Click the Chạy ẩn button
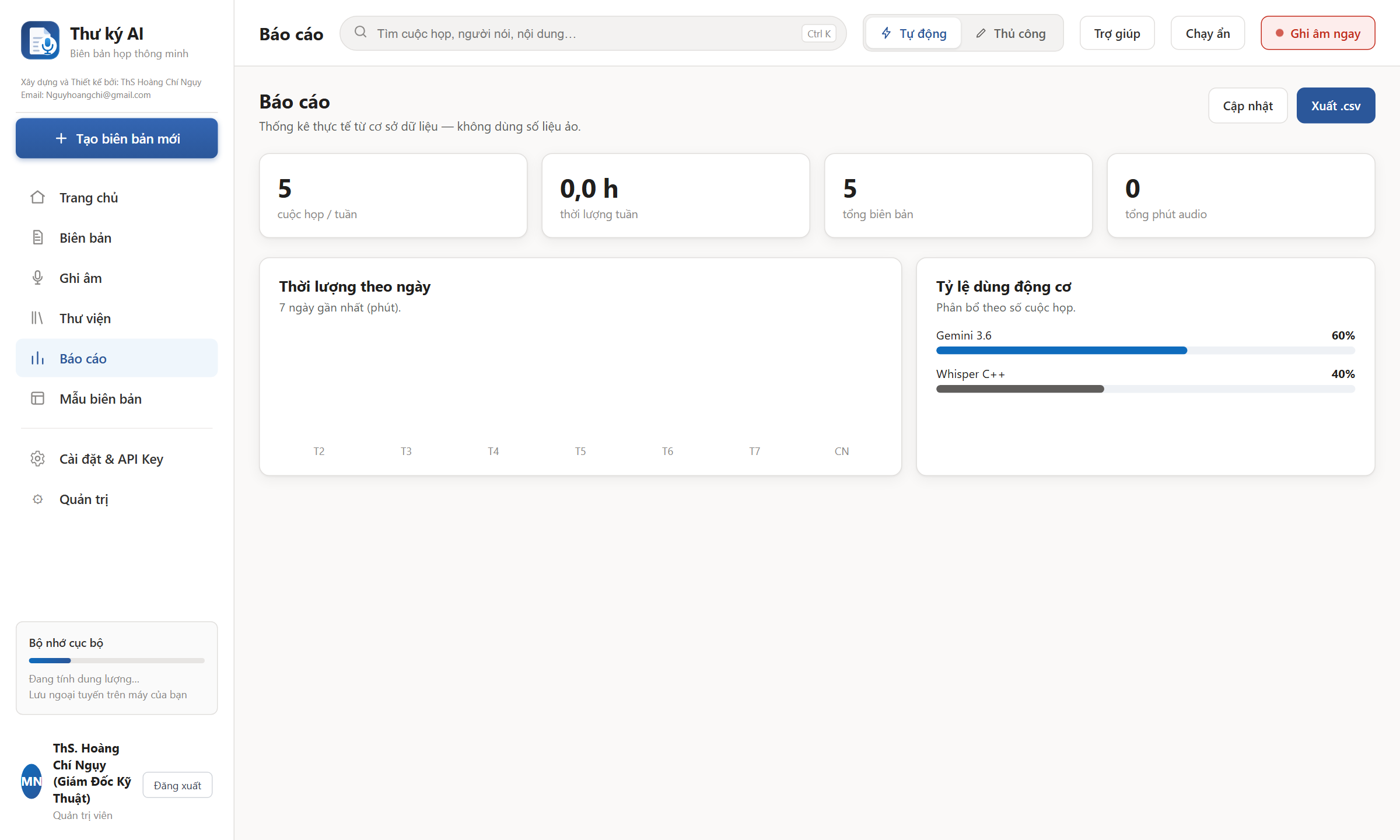 (x=1207, y=33)
